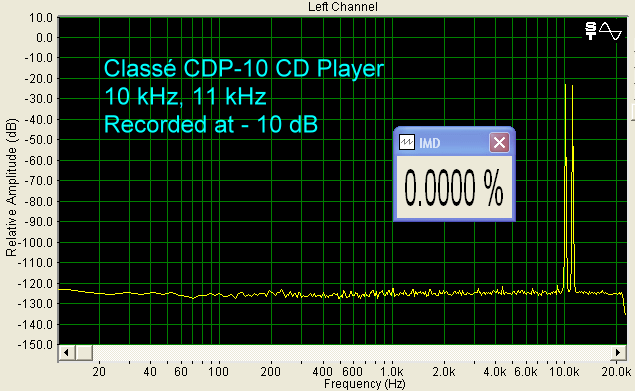This screenshot has width=635, height=391.
Task: Click the 20.0k frequency tick label
Action: coord(616,371)
